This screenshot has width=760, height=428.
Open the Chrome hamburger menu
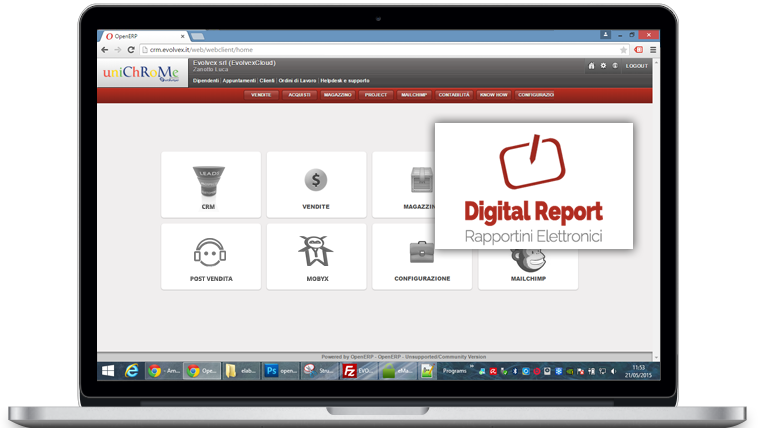pyautogui.click(x=653, y=49)
